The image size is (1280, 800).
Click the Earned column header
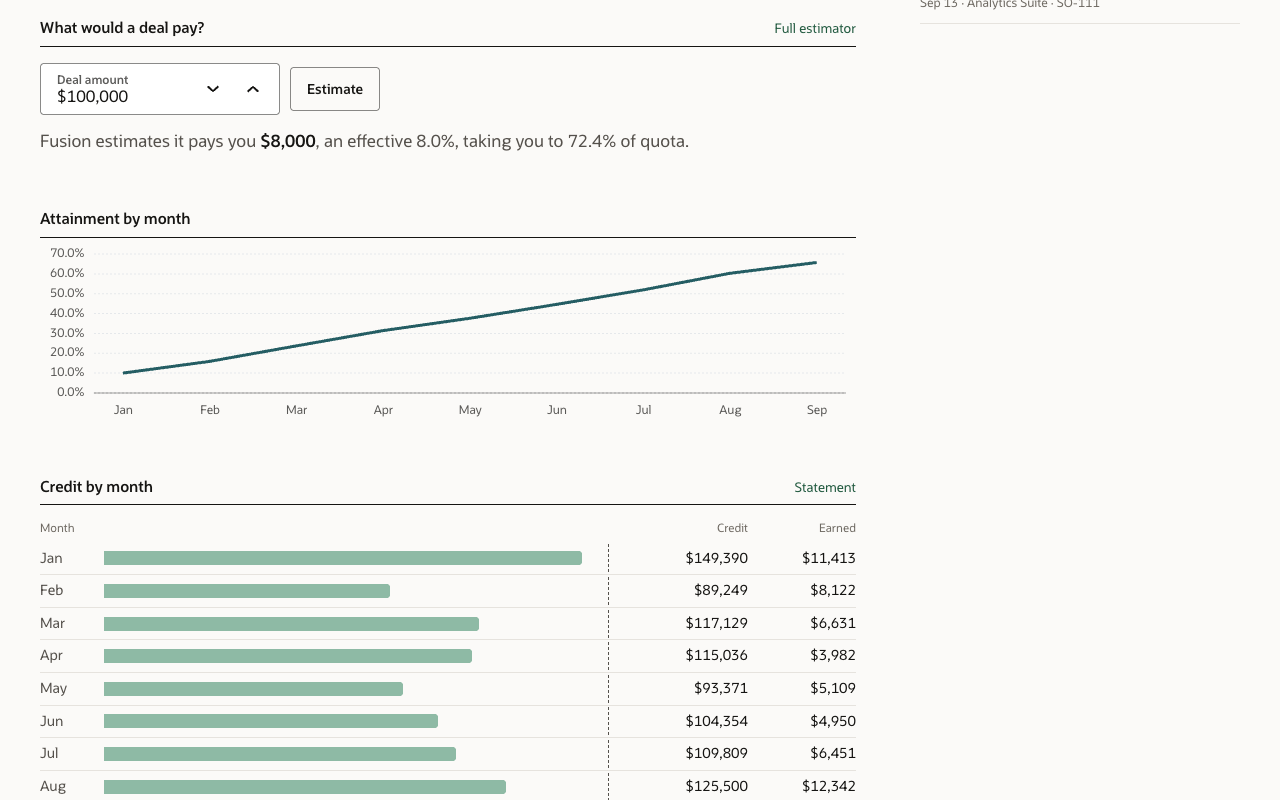coord(837,528)
